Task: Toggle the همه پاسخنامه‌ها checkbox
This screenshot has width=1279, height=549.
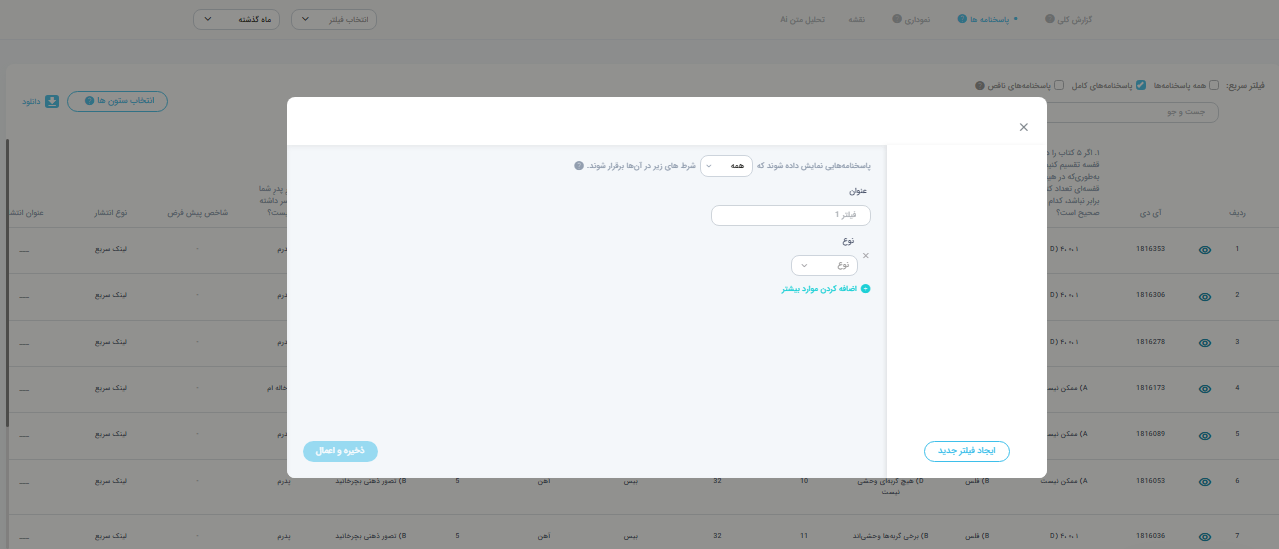Action: click(1214, 85)
